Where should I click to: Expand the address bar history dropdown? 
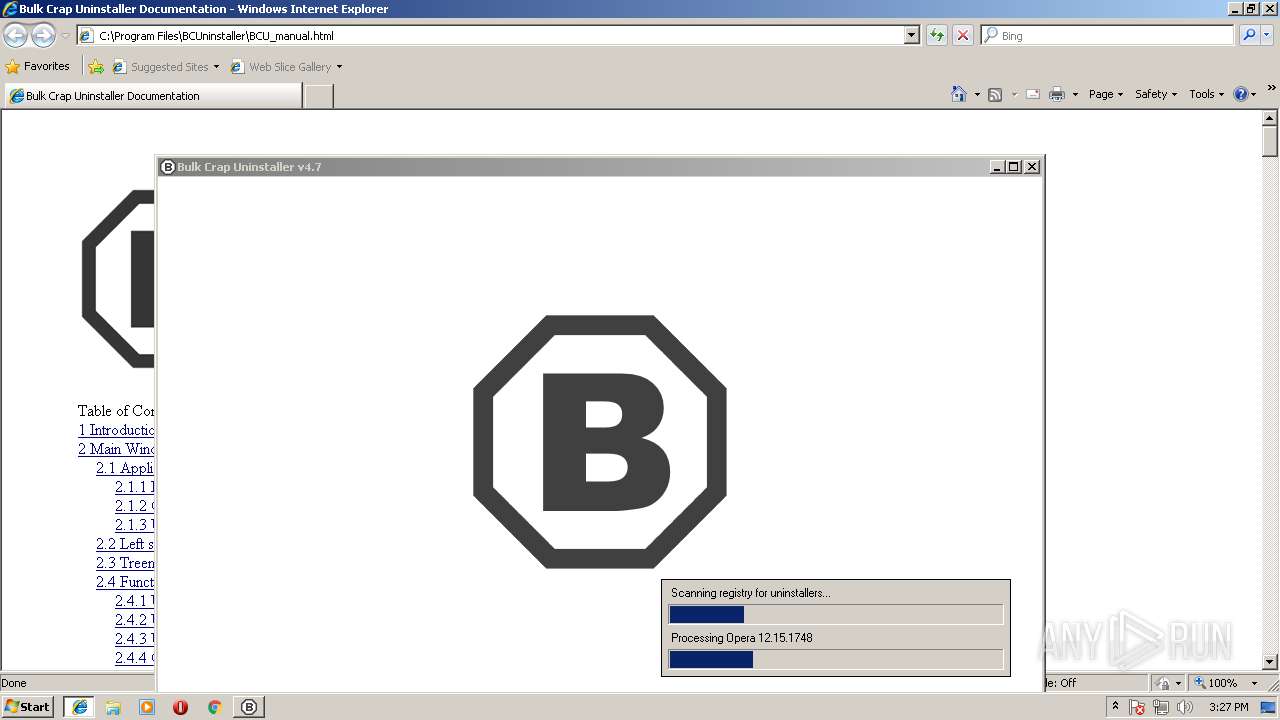point(912,35)
